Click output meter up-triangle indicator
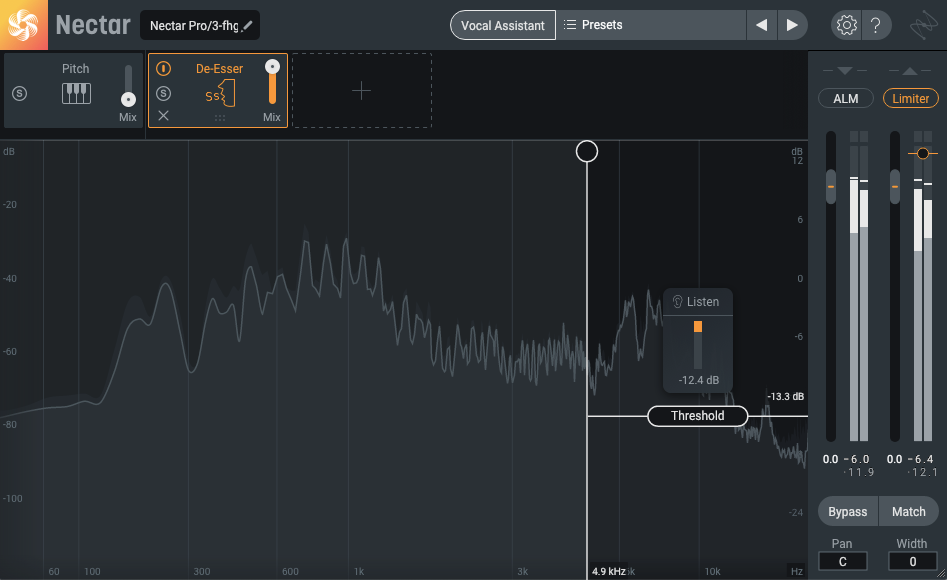This screenshot has width=947, height=580. tap(910, 71)
